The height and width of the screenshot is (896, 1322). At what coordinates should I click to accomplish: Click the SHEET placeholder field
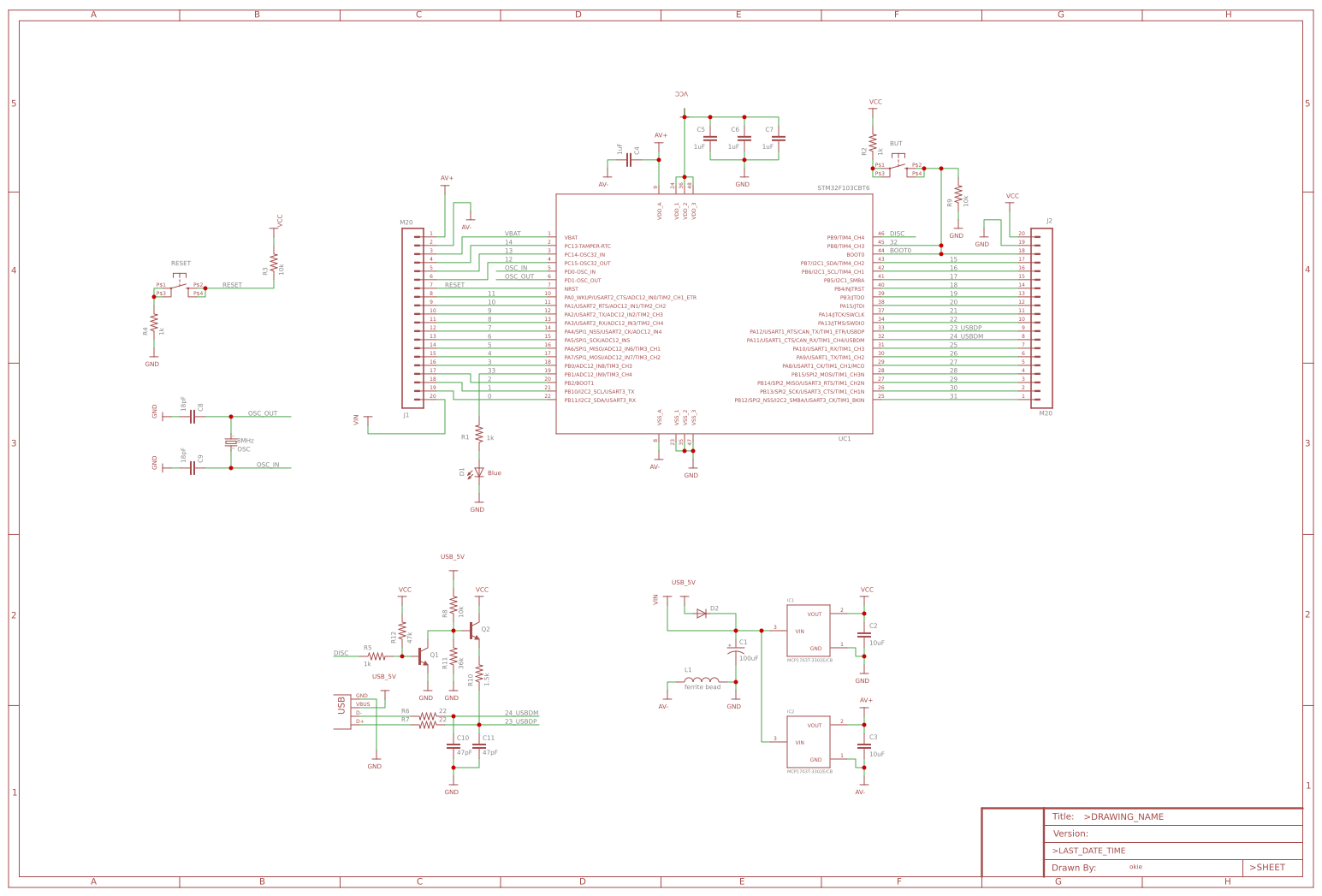click(1266, 866)
